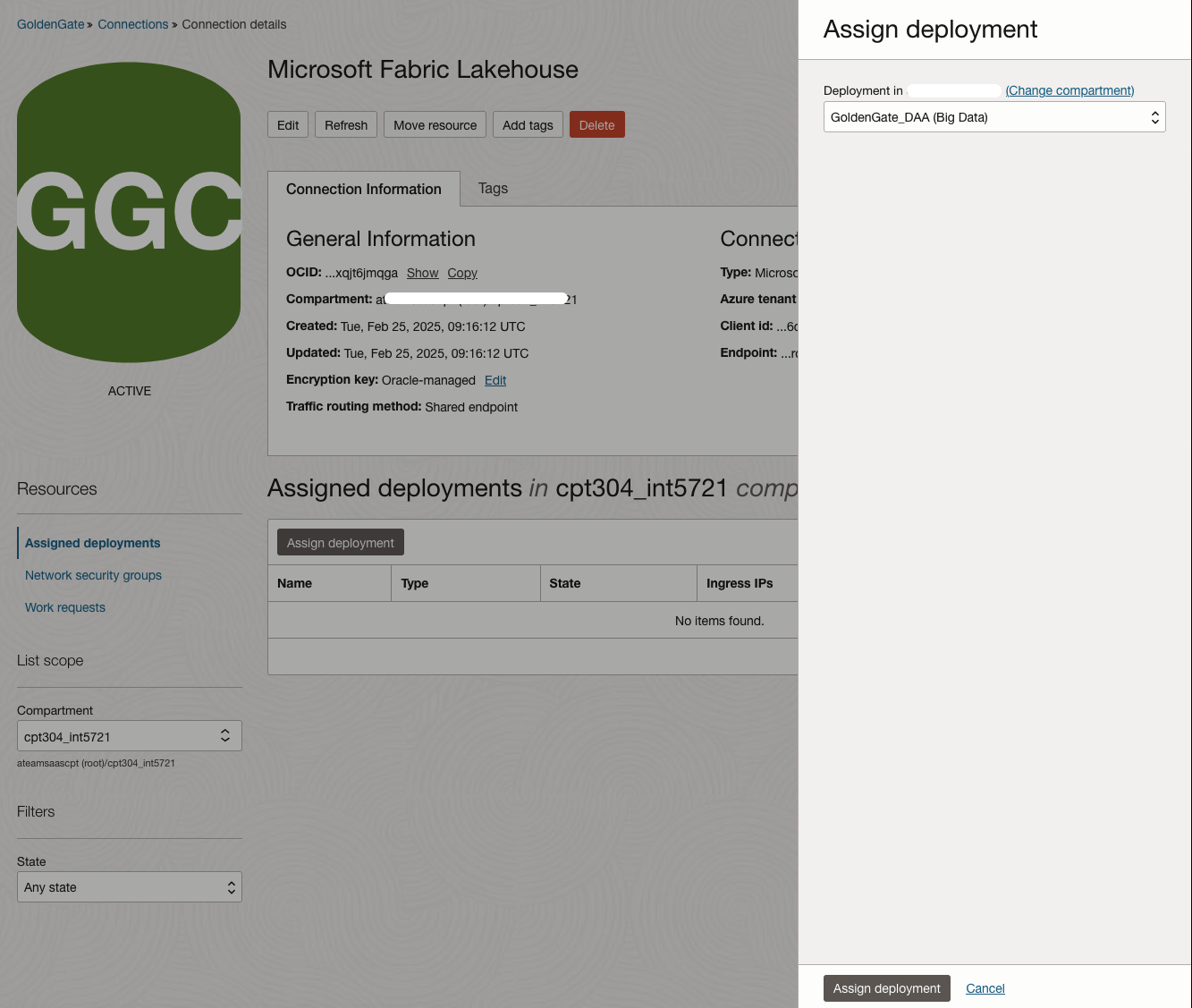Viewport: 1192px width, 1008px height.
Task: Delete the connection
Action: 596,124
